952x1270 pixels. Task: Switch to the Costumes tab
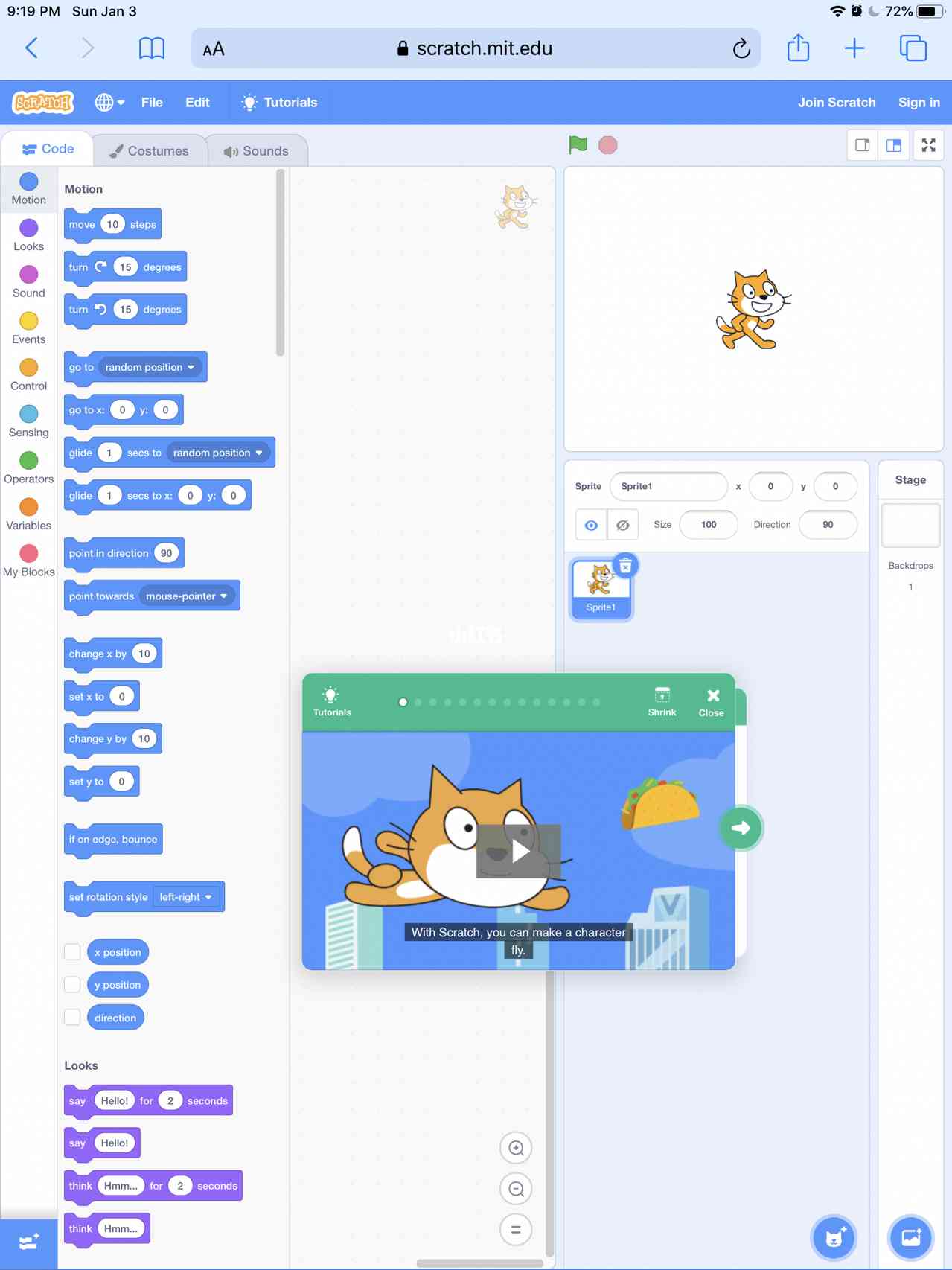click(x=150, y=150)
